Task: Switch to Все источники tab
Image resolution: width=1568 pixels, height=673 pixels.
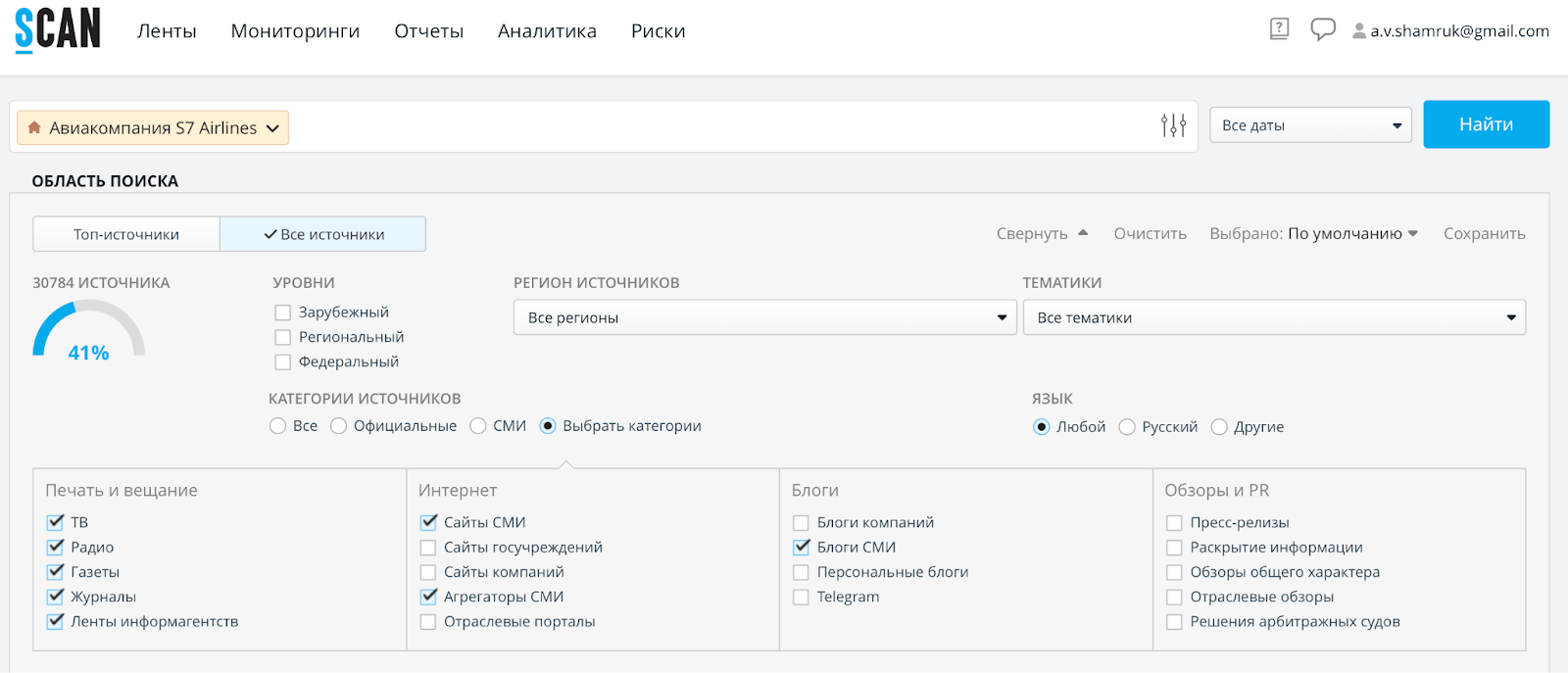Action: 323,234
